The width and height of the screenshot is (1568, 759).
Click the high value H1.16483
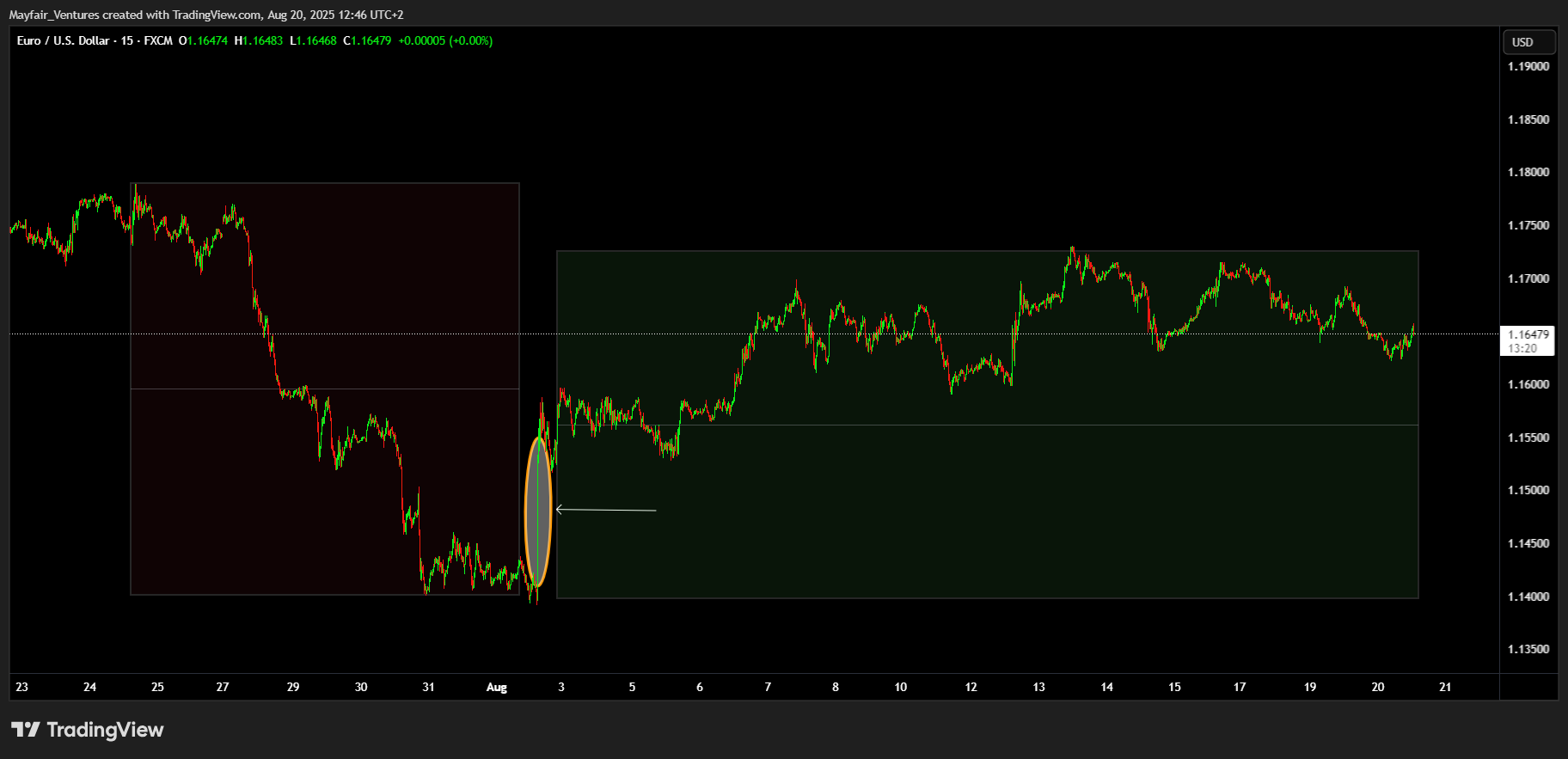259,40
